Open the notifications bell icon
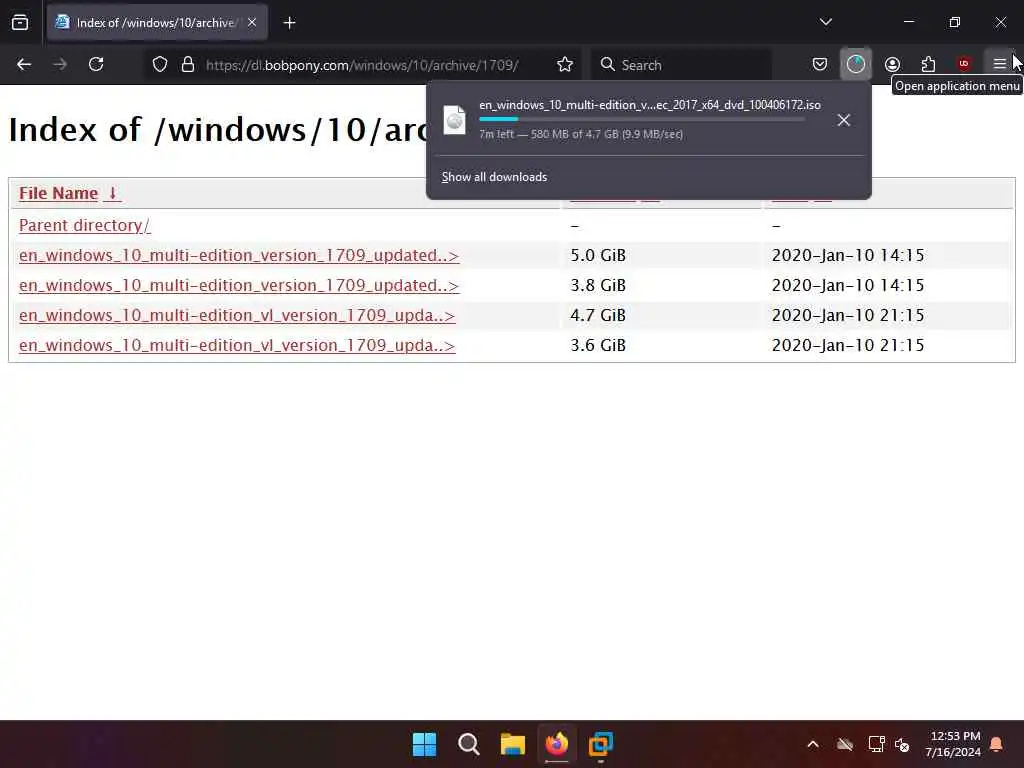This screenshot has height=768, width=1024. pos(997,744)
